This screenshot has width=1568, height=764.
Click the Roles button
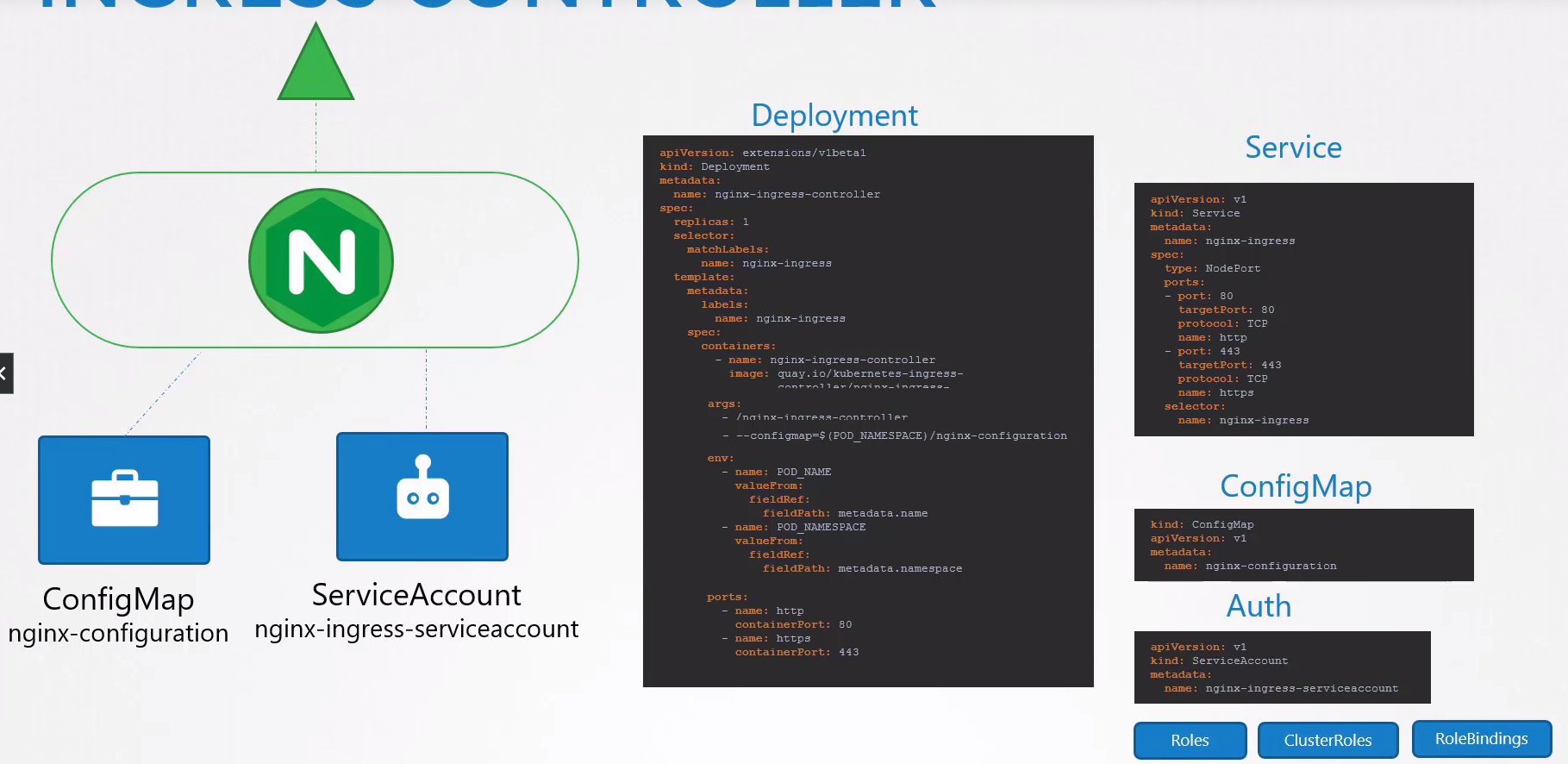point(1190,740)
